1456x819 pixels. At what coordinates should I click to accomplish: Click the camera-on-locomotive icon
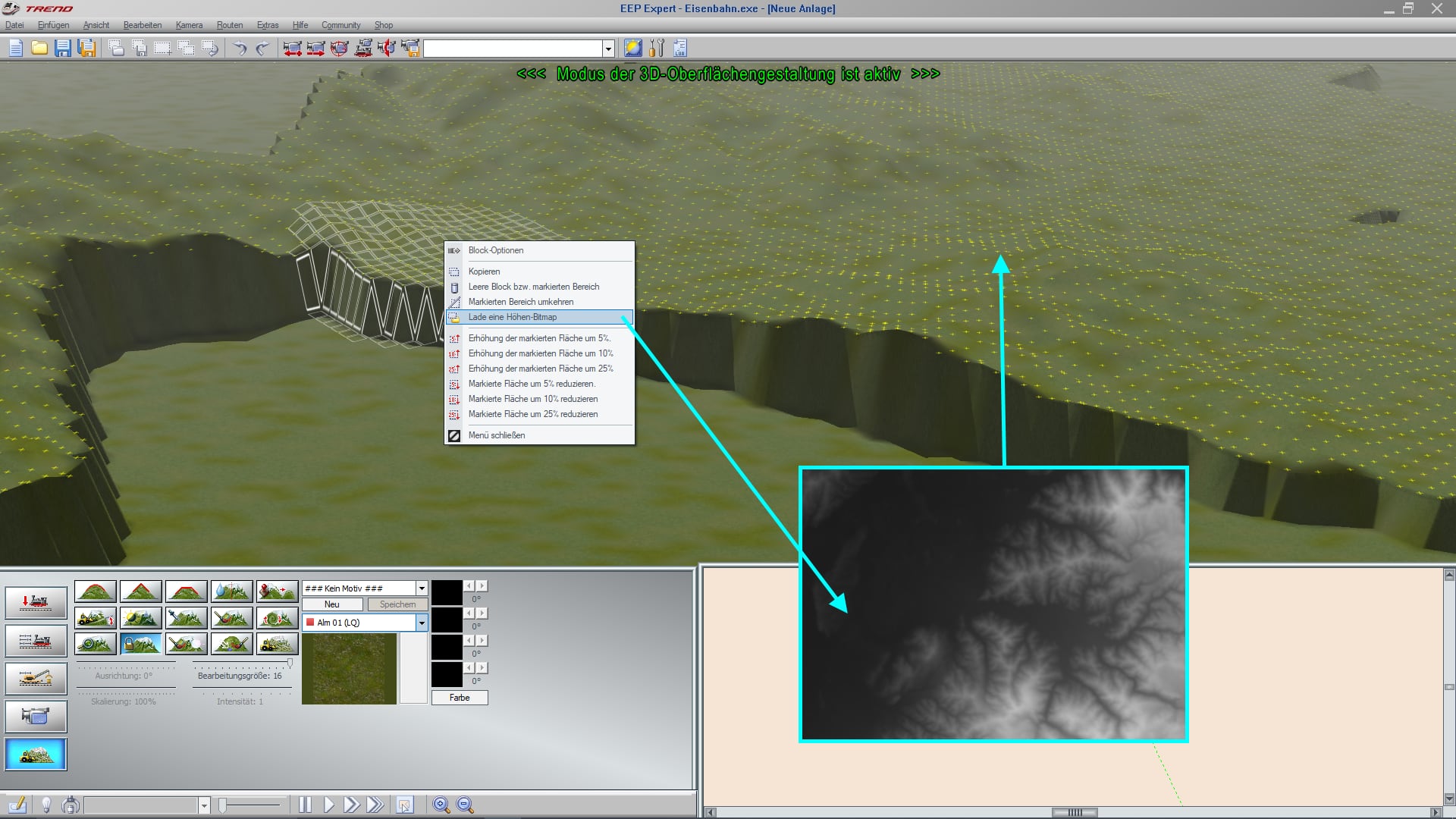(363, 49)
